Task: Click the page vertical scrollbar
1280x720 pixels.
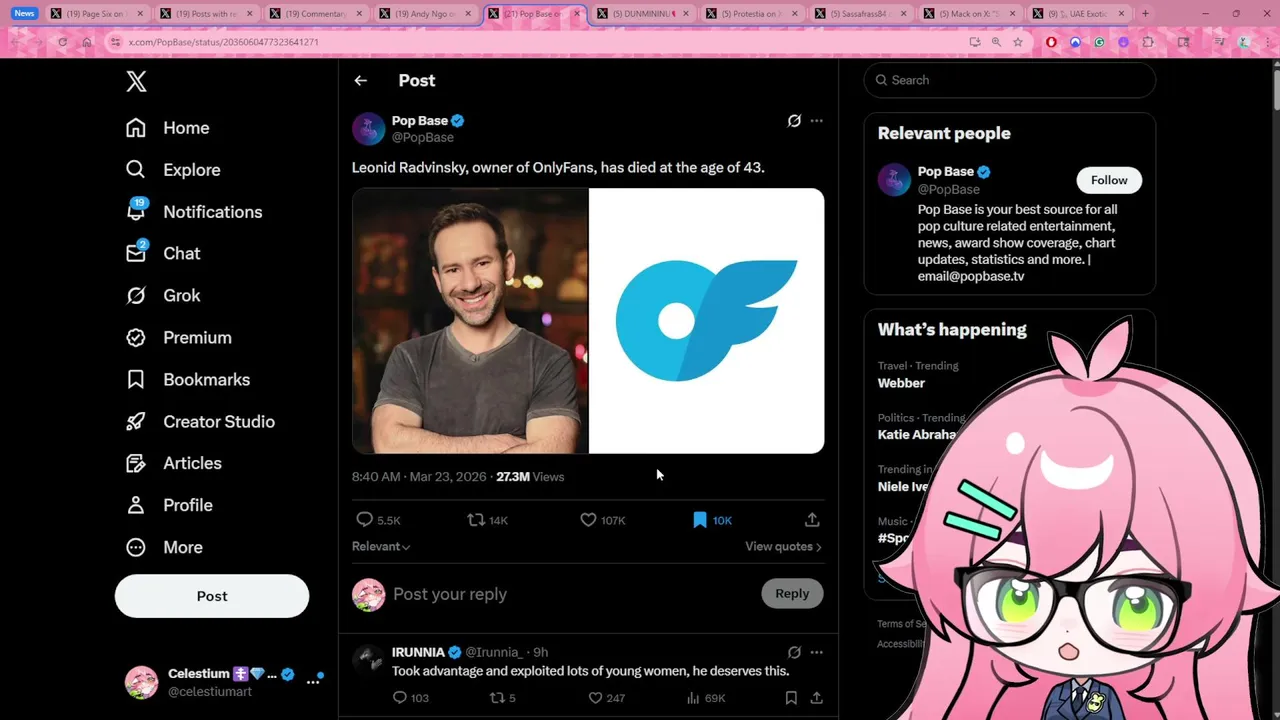Action: [x=1275, y=90]
